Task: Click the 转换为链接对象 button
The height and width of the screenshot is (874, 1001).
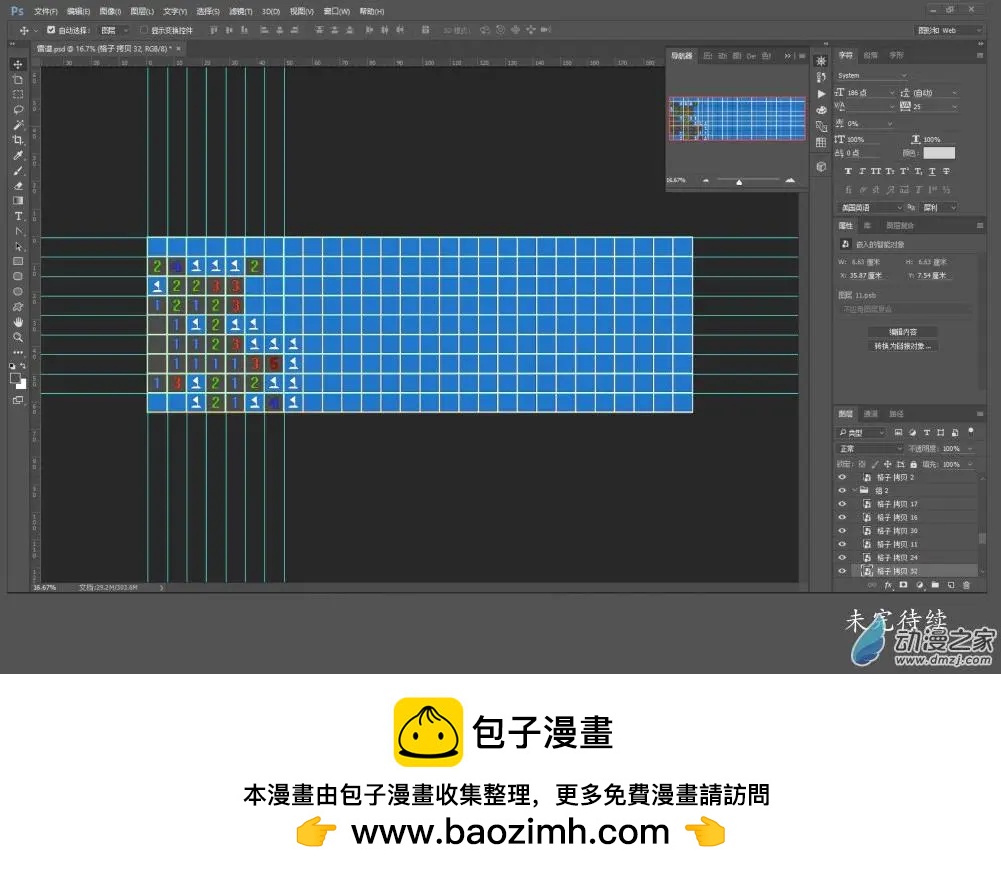Action: coord(902,346)
